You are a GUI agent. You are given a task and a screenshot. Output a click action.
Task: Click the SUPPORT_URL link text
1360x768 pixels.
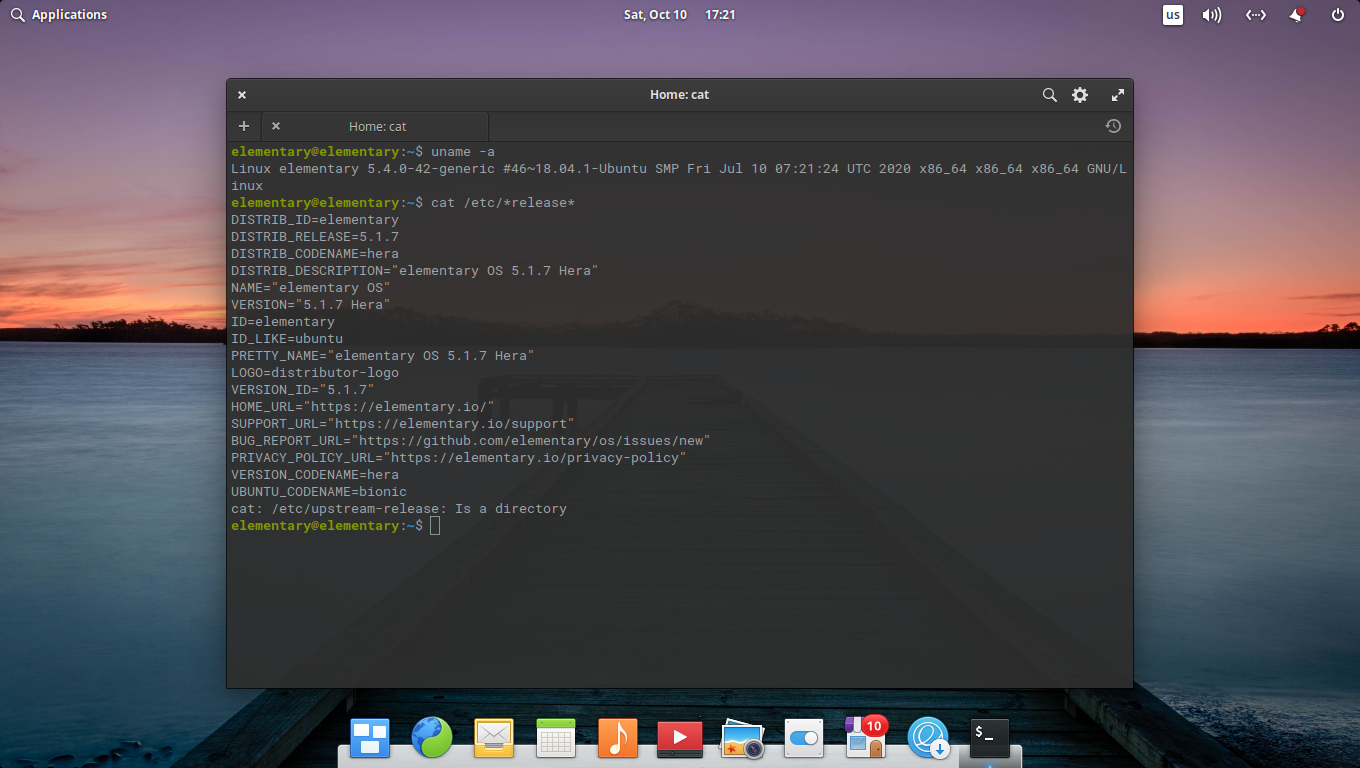(451, 424)
